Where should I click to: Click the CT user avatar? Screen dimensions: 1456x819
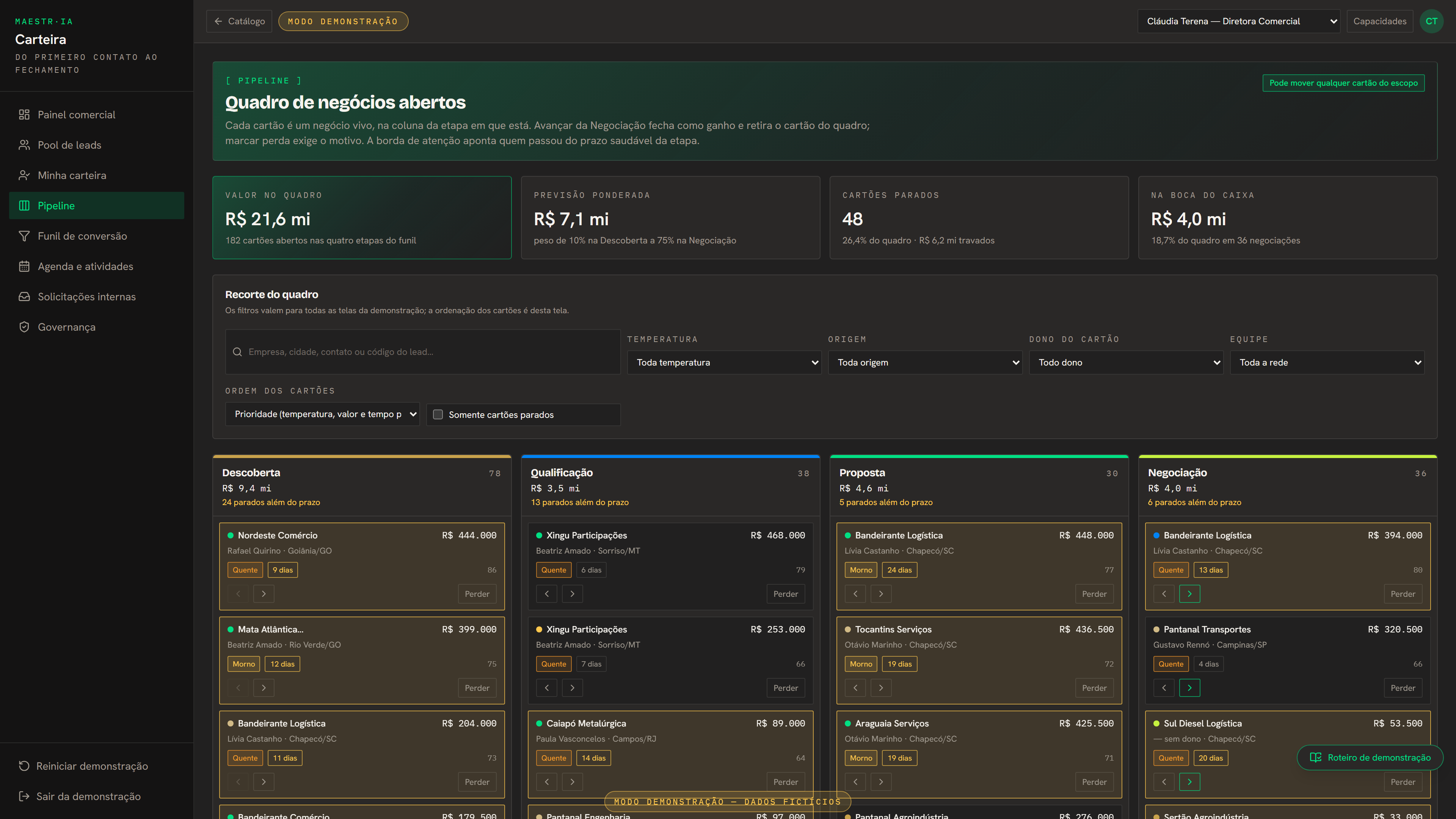[1431, 22]
